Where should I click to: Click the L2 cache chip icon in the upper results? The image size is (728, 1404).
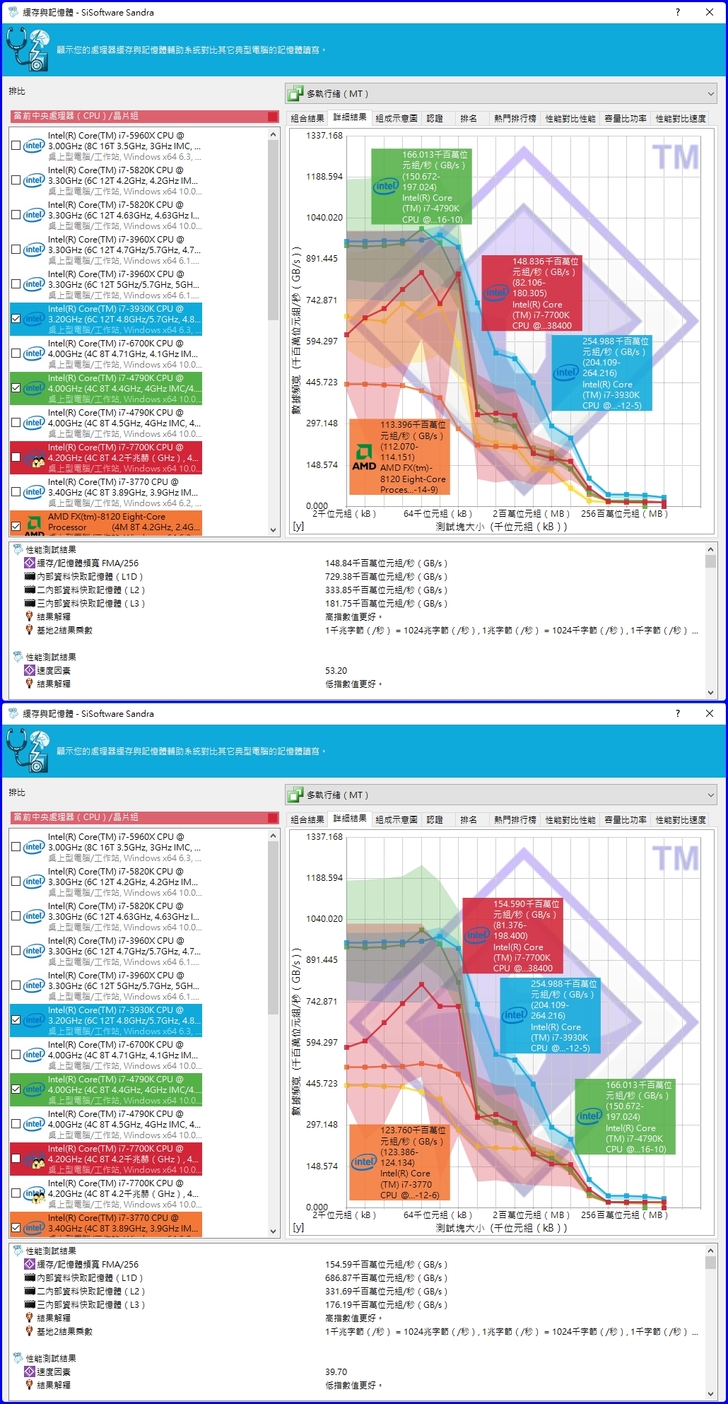pyautogui.click(x=29, y=590)
